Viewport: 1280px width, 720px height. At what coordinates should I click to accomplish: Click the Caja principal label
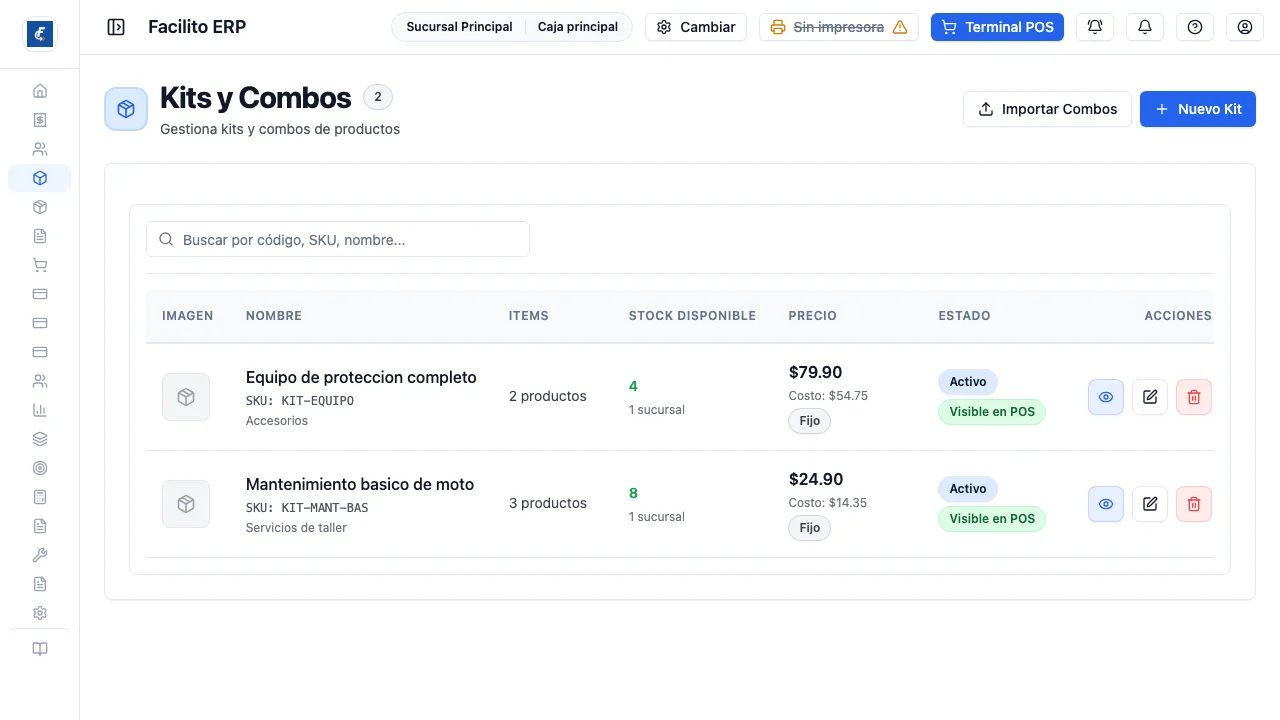point(578,27)
